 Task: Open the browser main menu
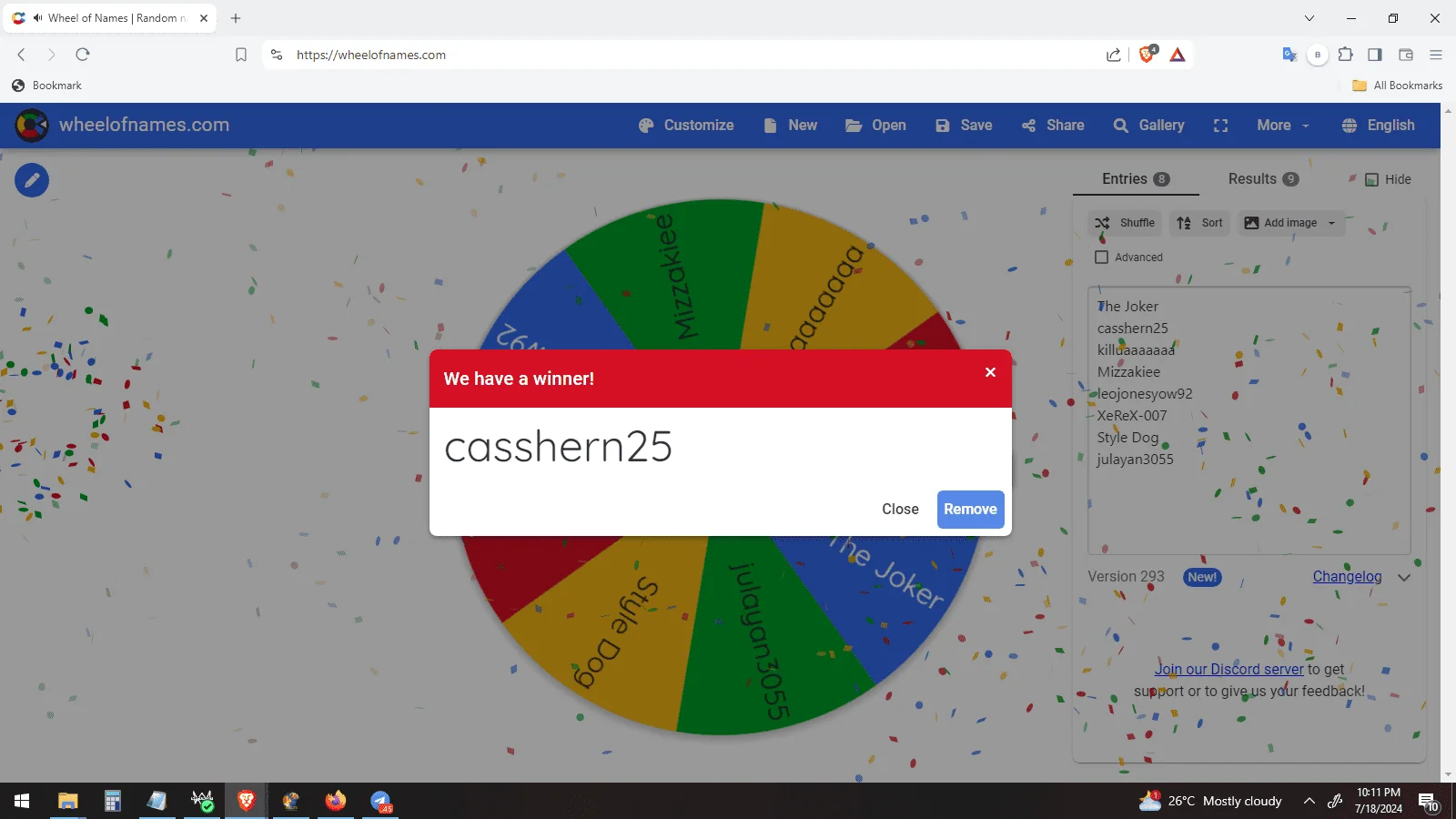click(x=1436, y=55)
